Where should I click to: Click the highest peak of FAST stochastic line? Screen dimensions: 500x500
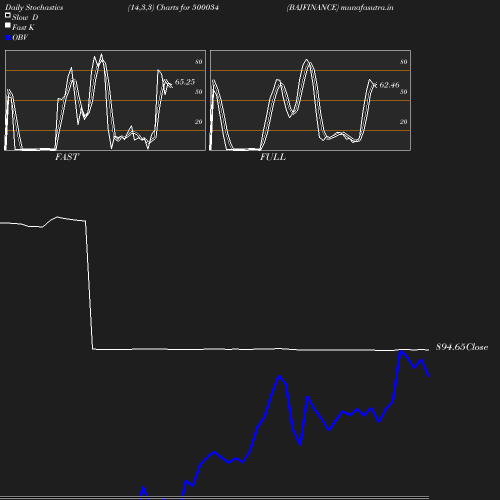coord(102,54)
